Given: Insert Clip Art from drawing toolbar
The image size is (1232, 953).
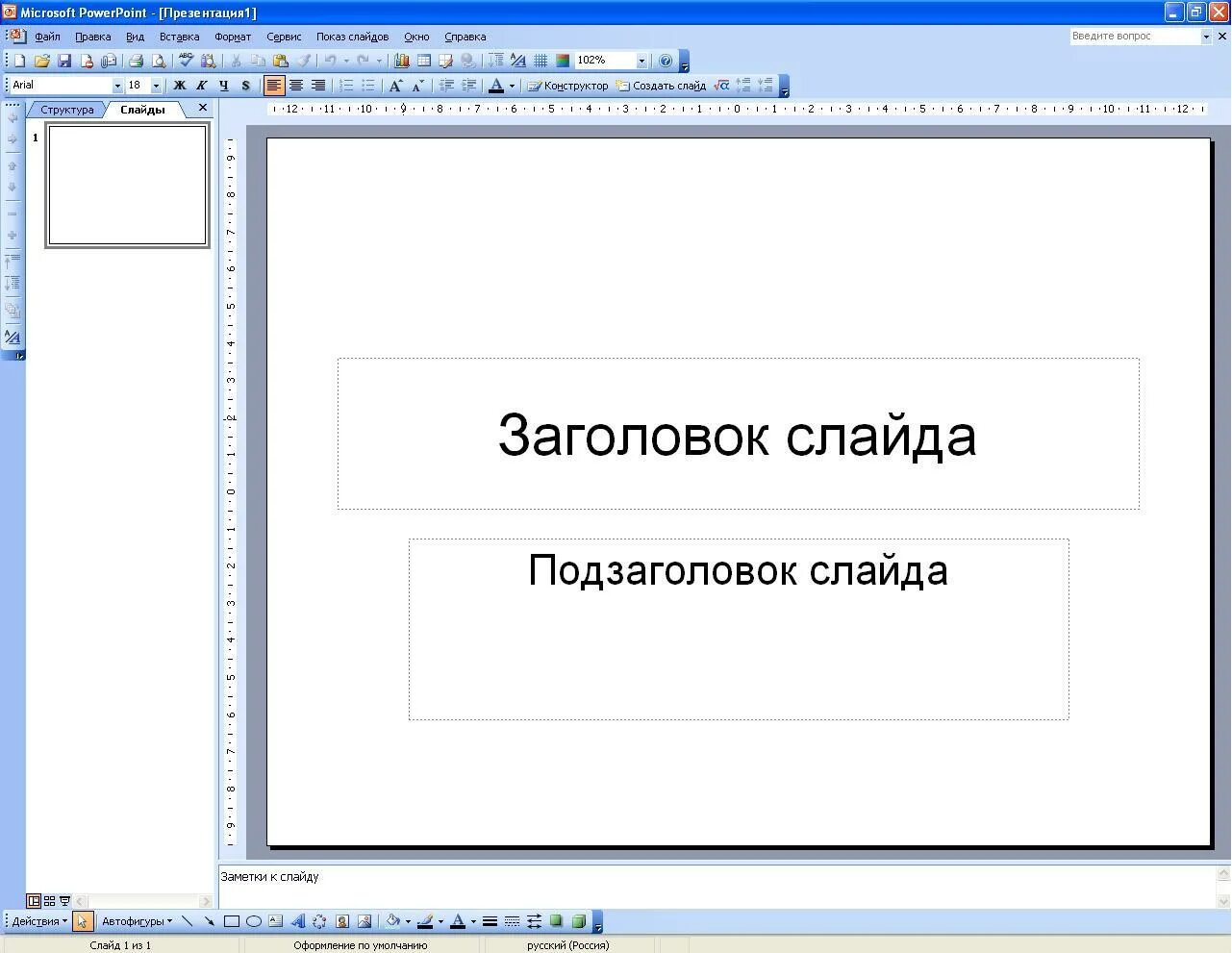Looking at the screenshot, I should point(341,921).
